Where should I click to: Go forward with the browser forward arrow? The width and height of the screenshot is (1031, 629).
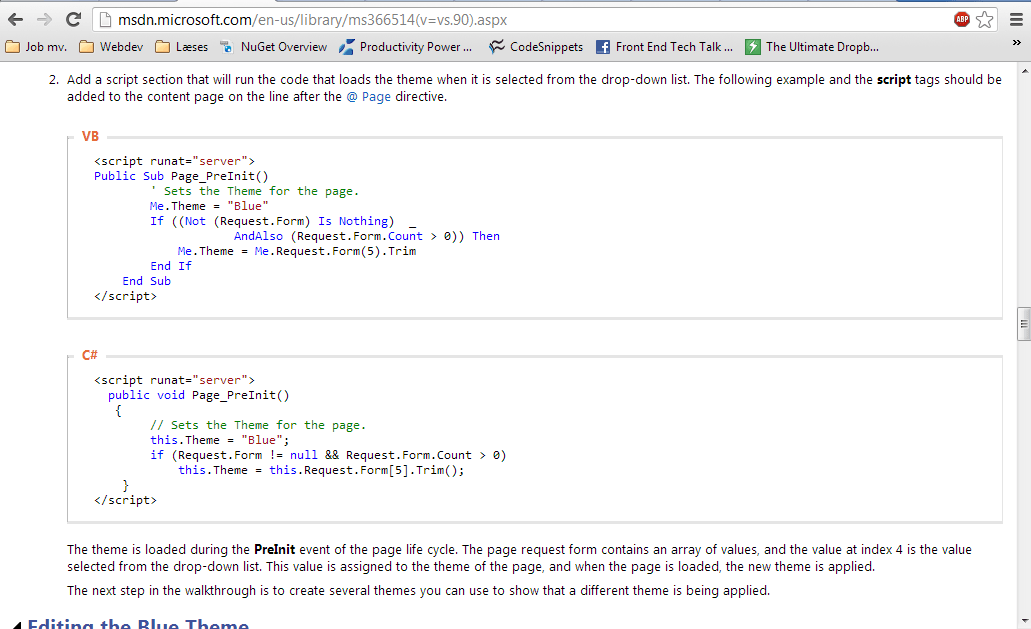(44, 20)
